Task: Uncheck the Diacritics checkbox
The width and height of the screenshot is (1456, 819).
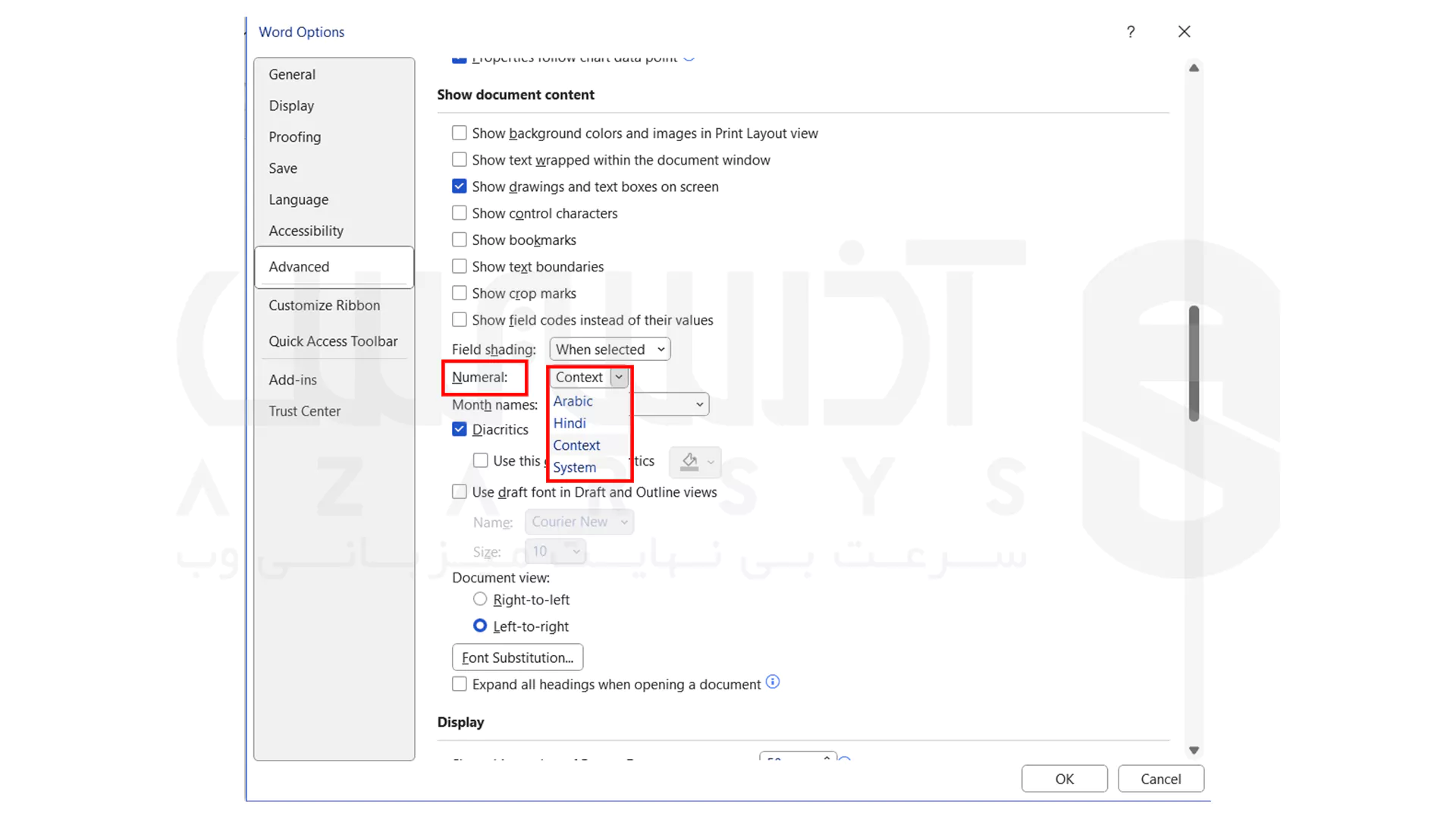Action: pyautogui.click(x=460, y=428)
